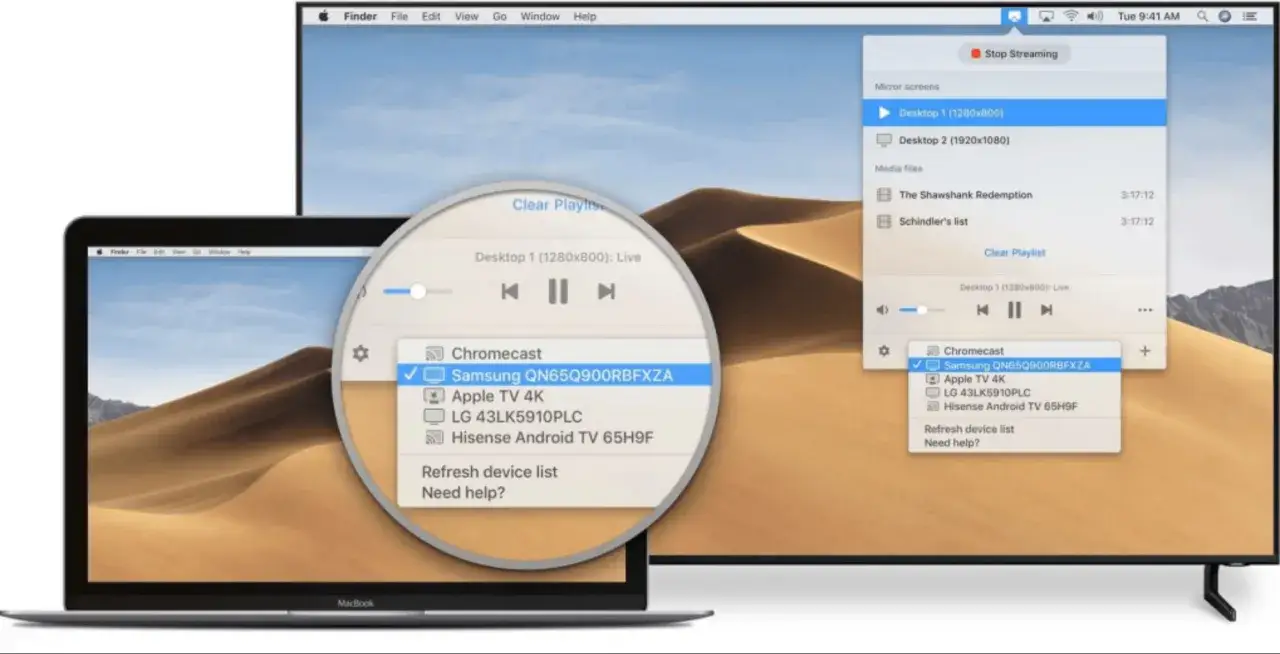Skip to next track in the magnified view
Viewport: 1280px width, 654px height.
pyautogui.click(x=606, y=291)
